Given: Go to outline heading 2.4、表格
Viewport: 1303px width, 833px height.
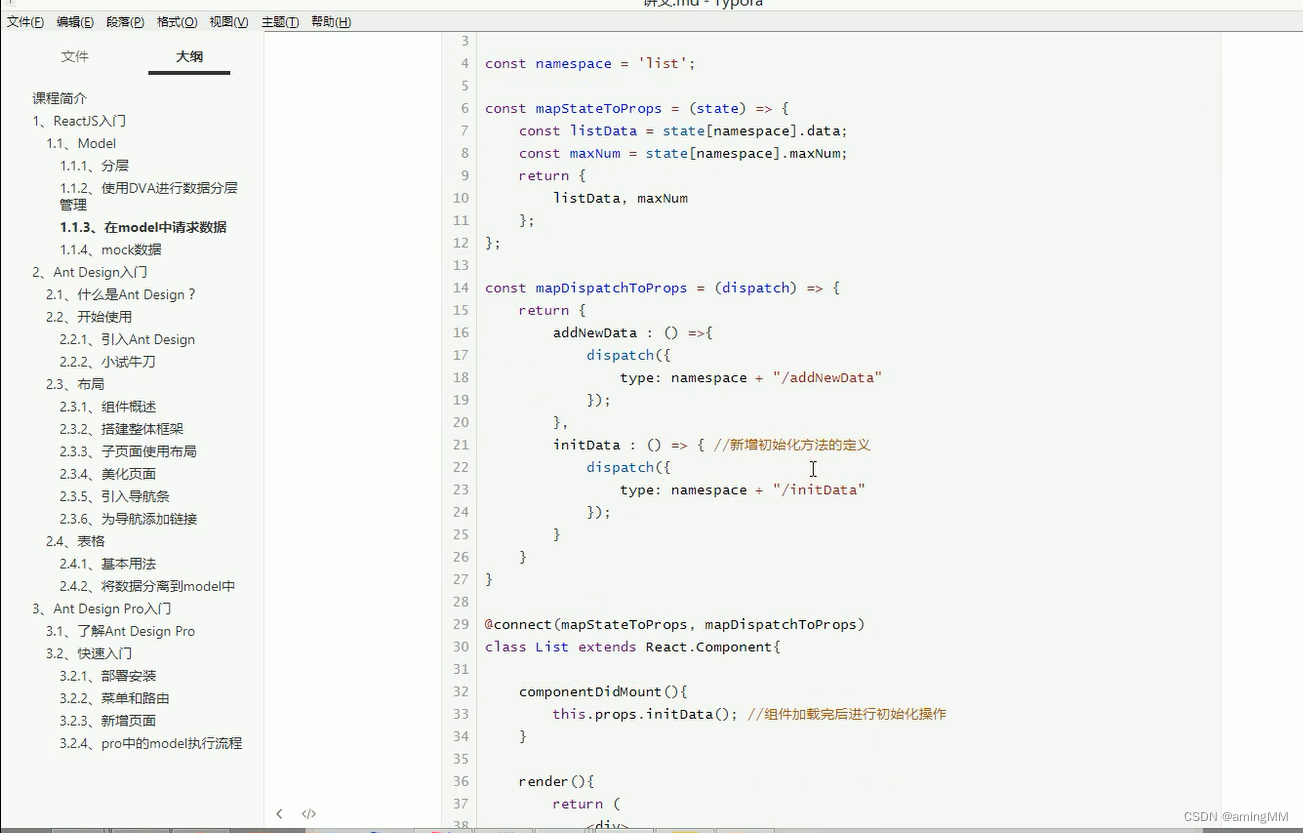Looking at the screenshot, I should pos(75,541).
